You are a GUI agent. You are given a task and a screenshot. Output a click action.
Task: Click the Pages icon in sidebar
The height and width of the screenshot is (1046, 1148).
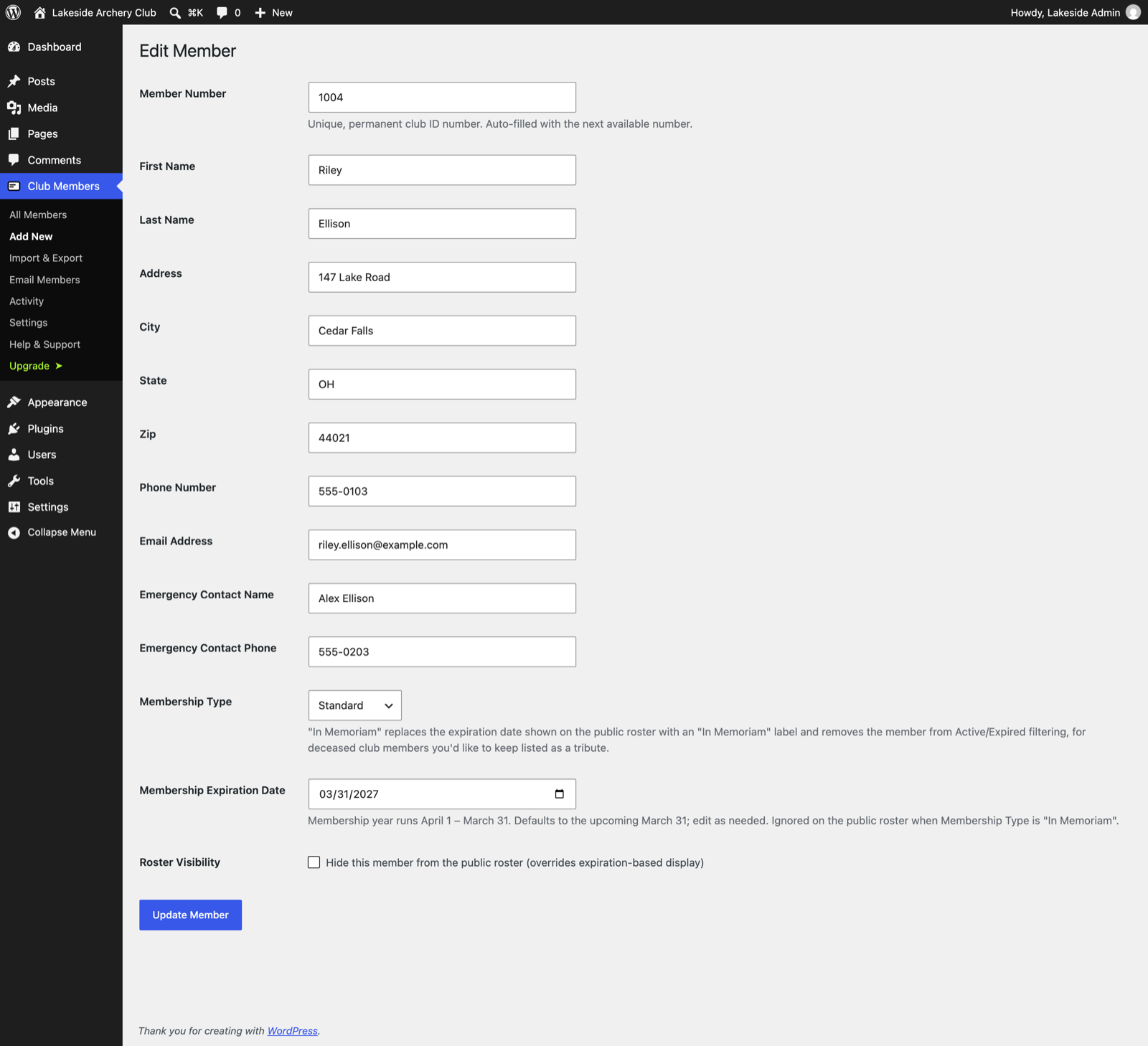pos(14,133)
